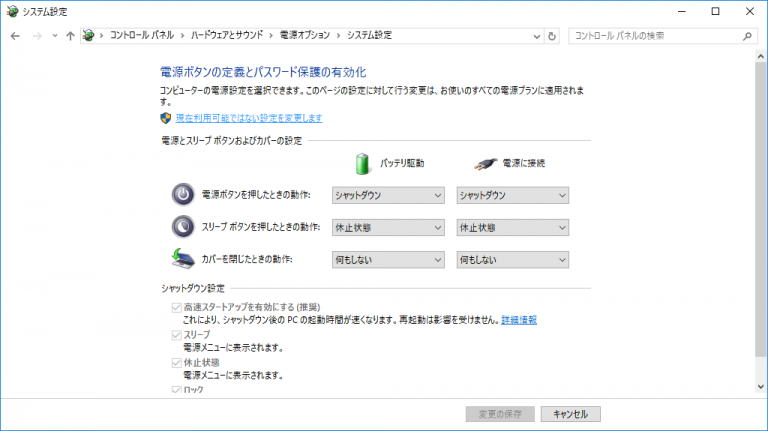Click the キャンセル button
The image size is (768, 431).
coord(577,413)
